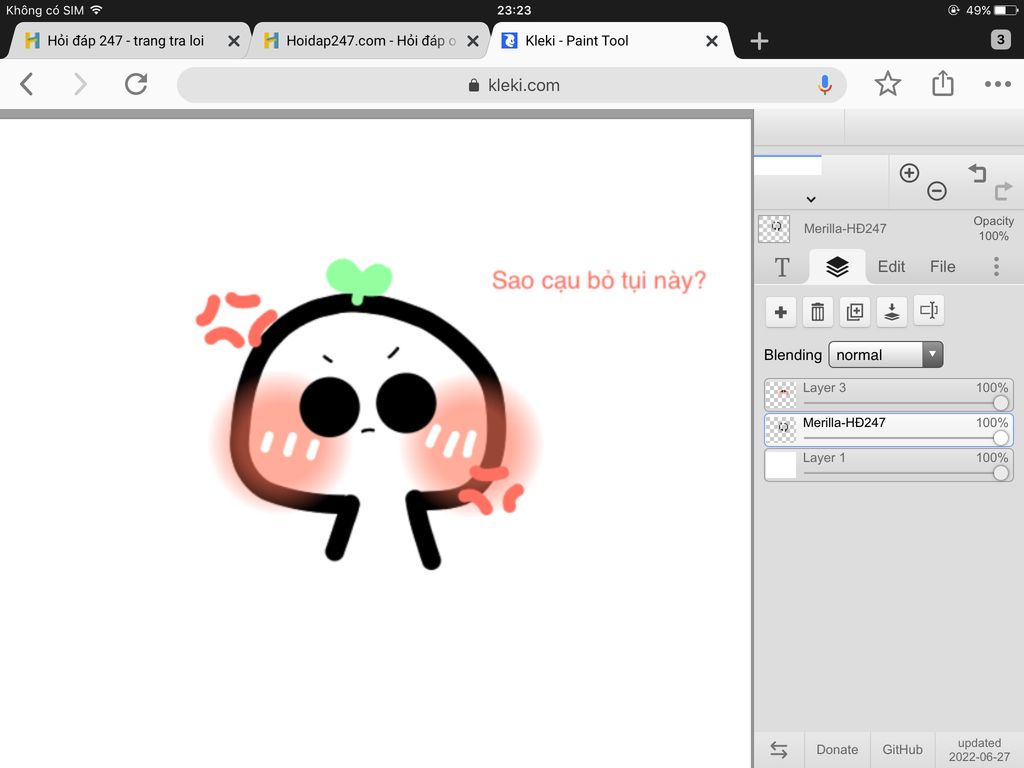
Task: Click the Layer 1 white thumbnail
Action: 780,465
